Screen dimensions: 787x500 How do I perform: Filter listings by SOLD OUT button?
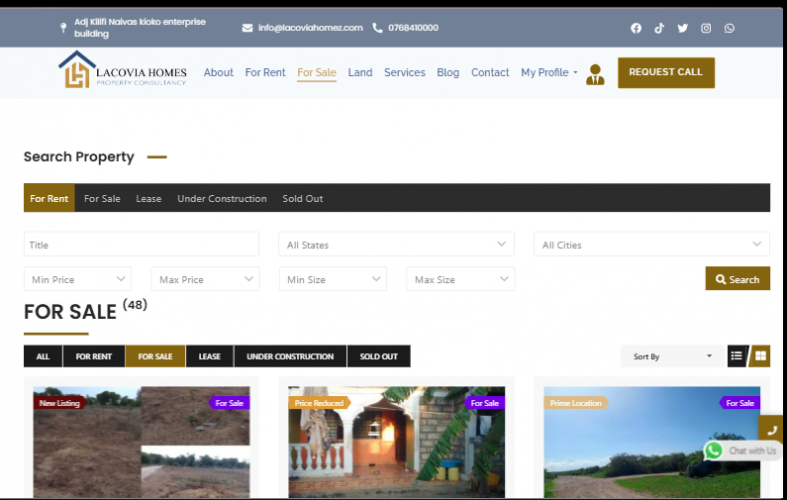pos(379,356)
